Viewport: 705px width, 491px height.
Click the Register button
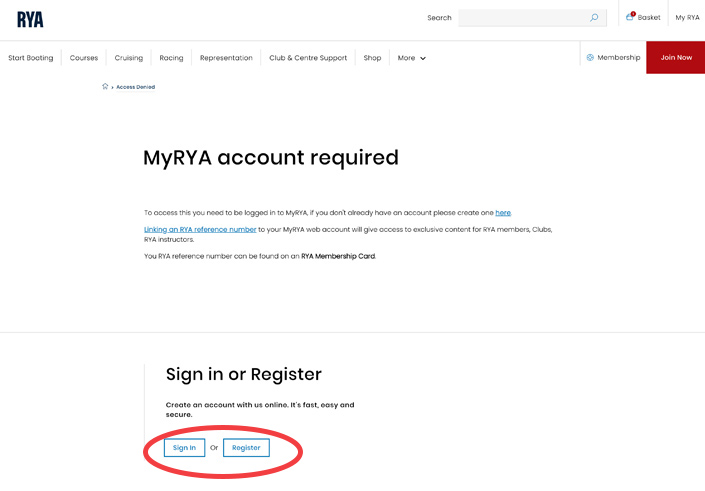coord(246,447)
